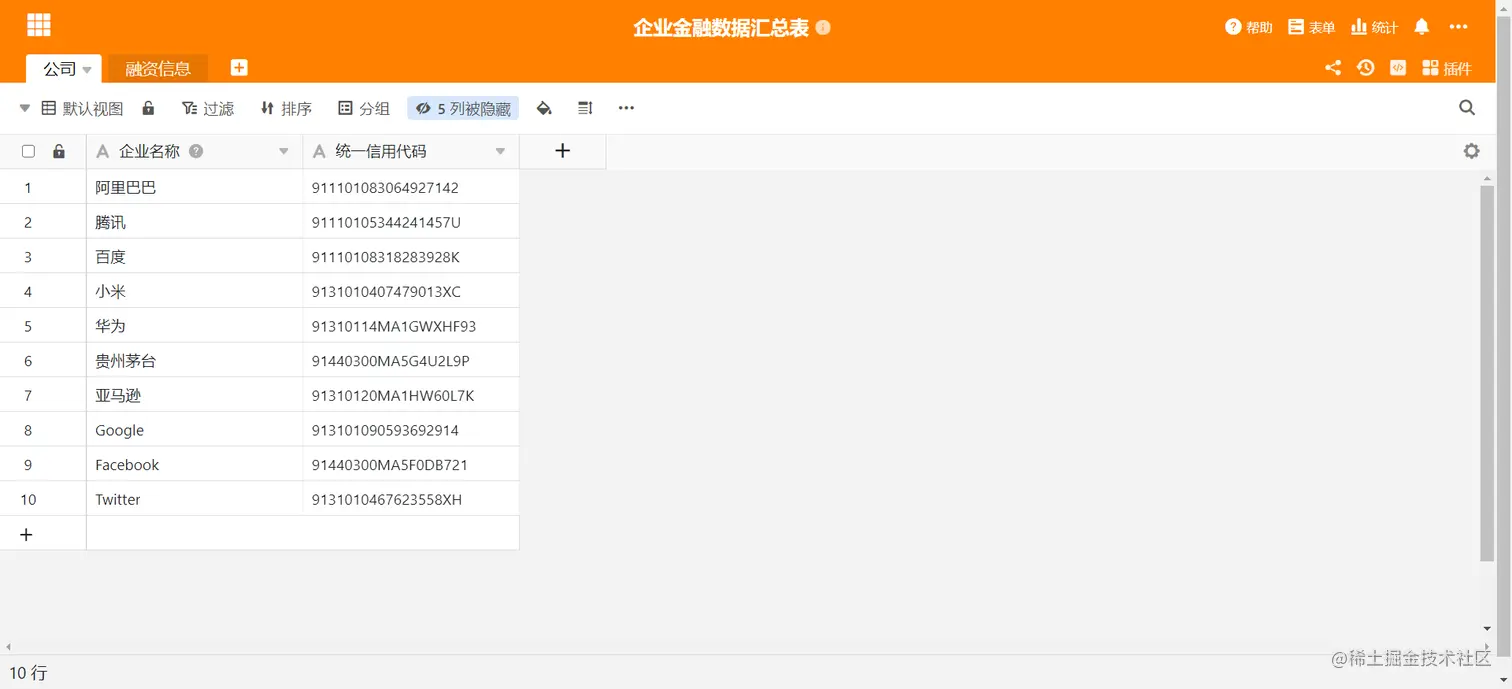
Task: Select the code 91110105344241457U
Action: pyautogui.click(x=411, y=222)
